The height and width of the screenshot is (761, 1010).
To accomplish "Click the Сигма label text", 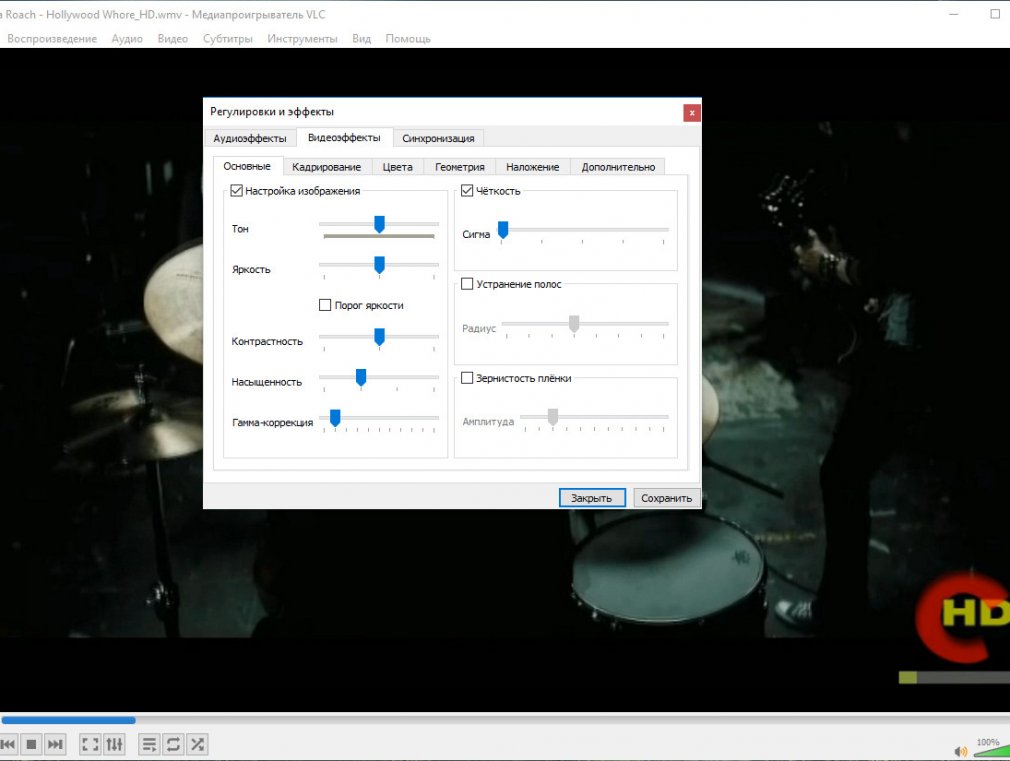I will [476, 235].
